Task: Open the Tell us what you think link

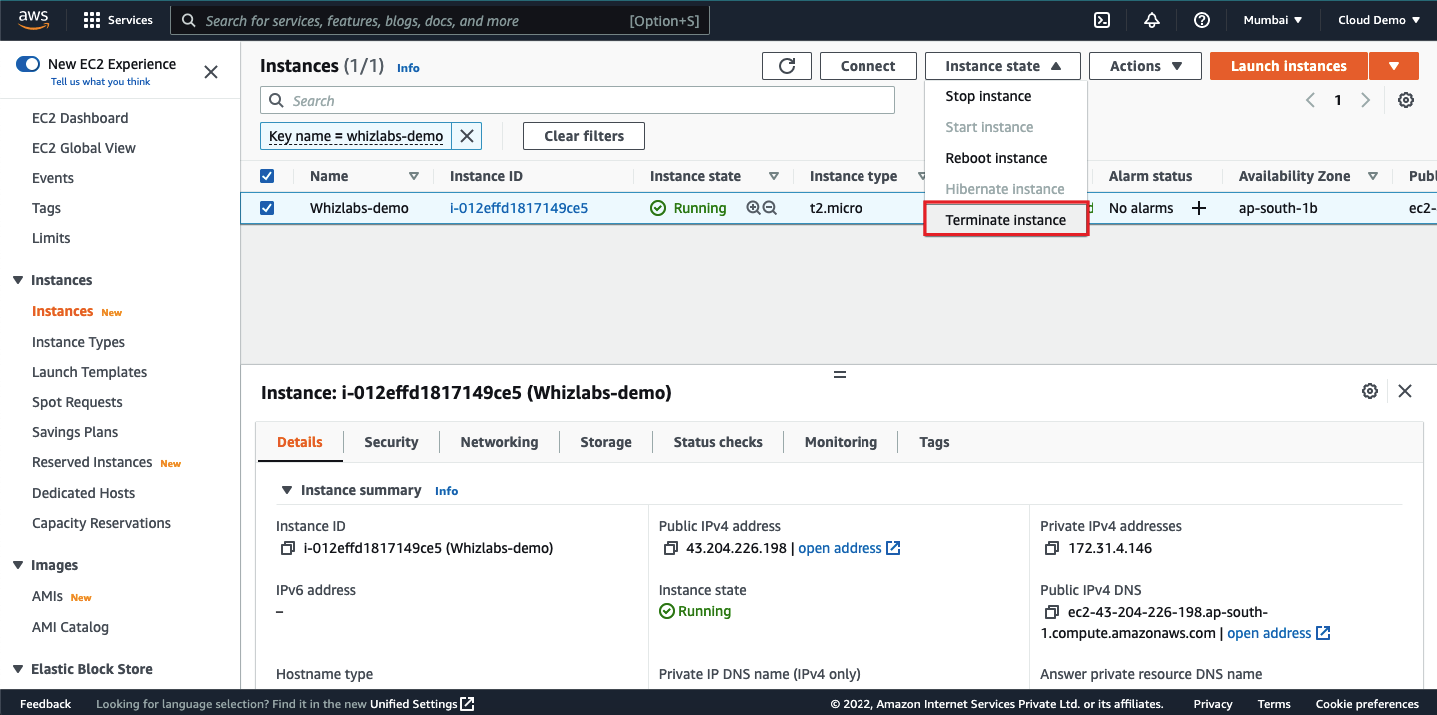Action: pos(100,82)
